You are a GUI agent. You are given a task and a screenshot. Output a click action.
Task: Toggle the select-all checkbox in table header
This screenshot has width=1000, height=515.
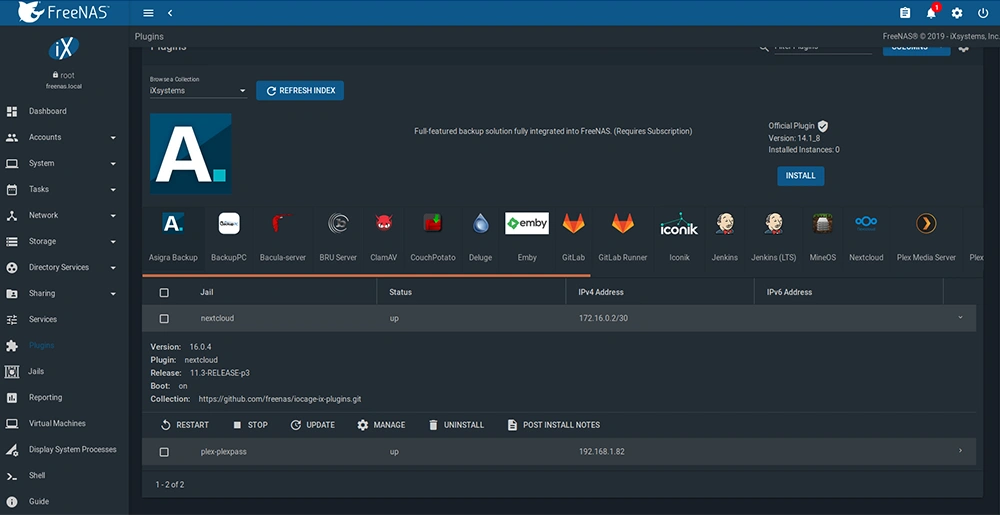(x=164, y=293)
